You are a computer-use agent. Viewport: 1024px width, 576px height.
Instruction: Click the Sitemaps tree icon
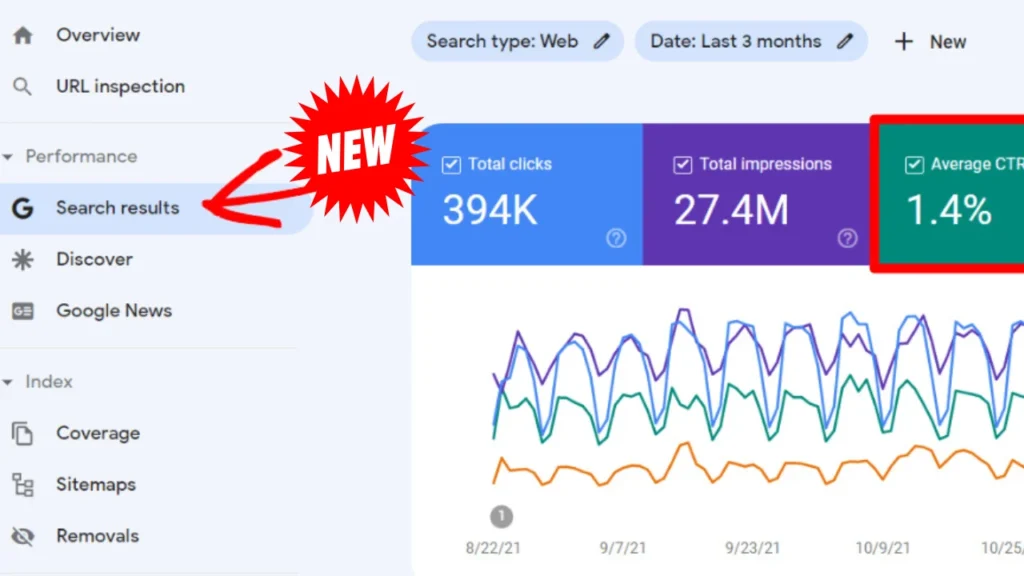pyautogui.click(x=23, y=485)
